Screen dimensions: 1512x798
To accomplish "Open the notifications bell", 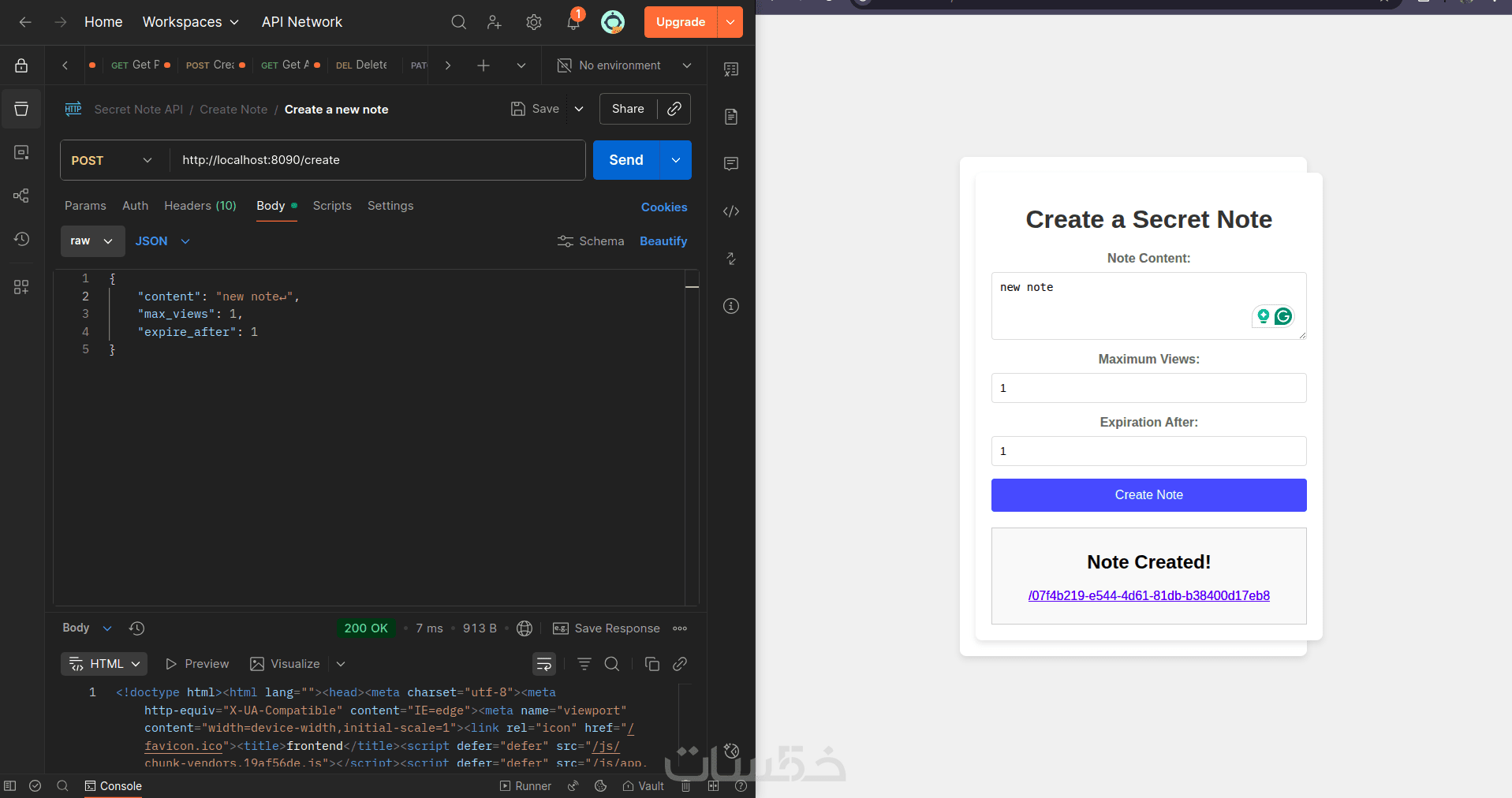I will (573, 22).
